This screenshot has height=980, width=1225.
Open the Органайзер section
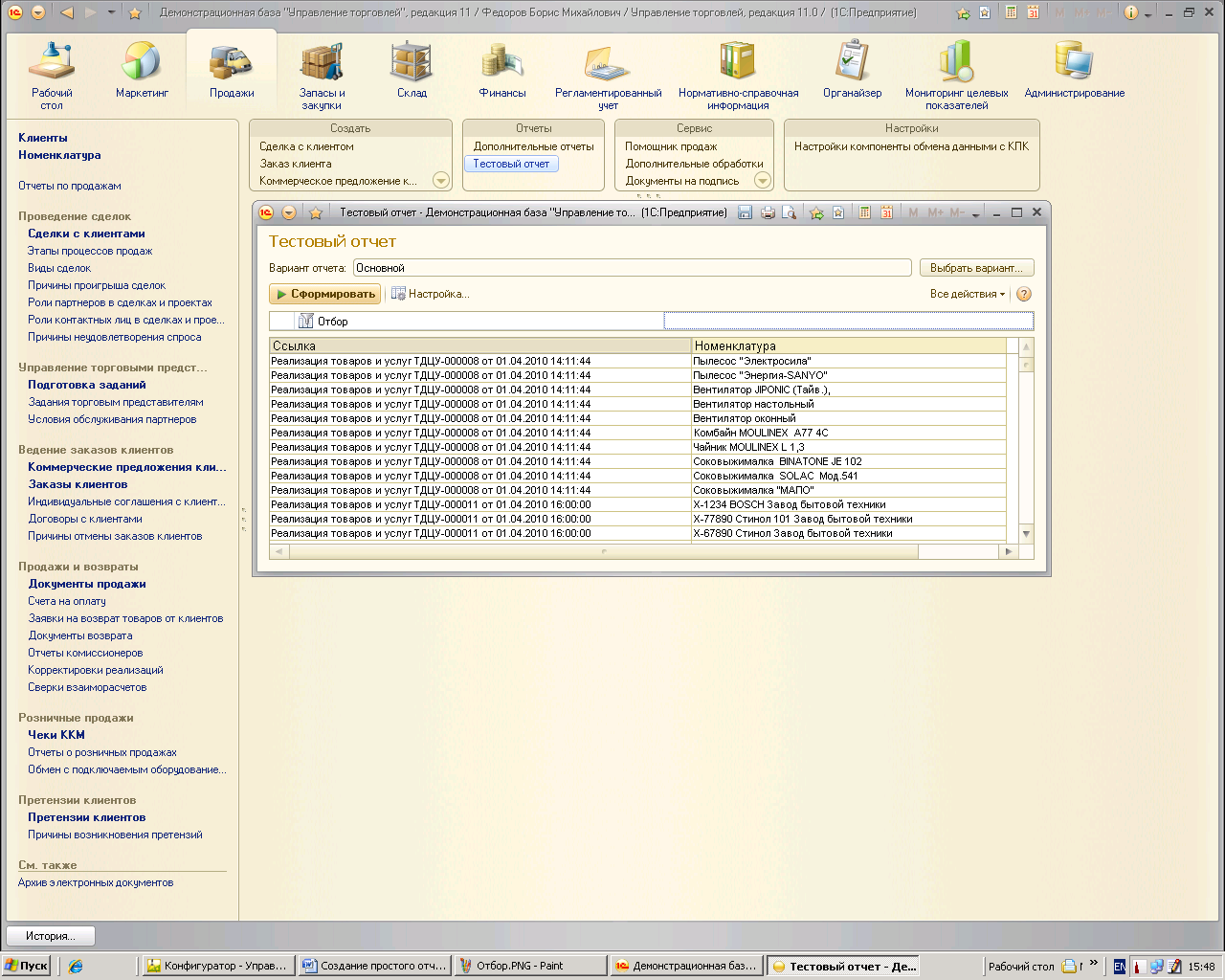point(852,71)
